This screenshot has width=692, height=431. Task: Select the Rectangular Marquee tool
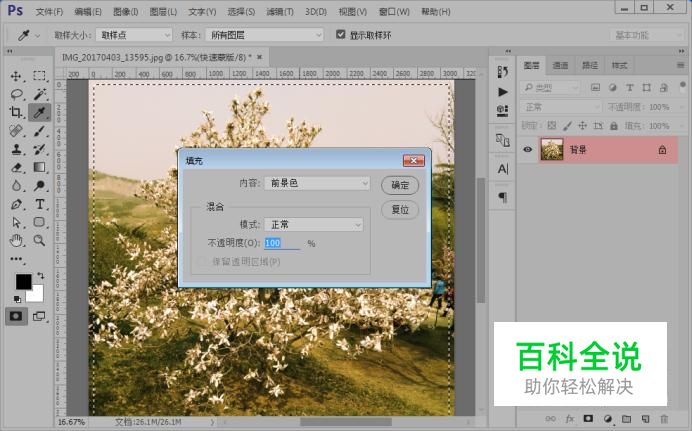point(39,76)
